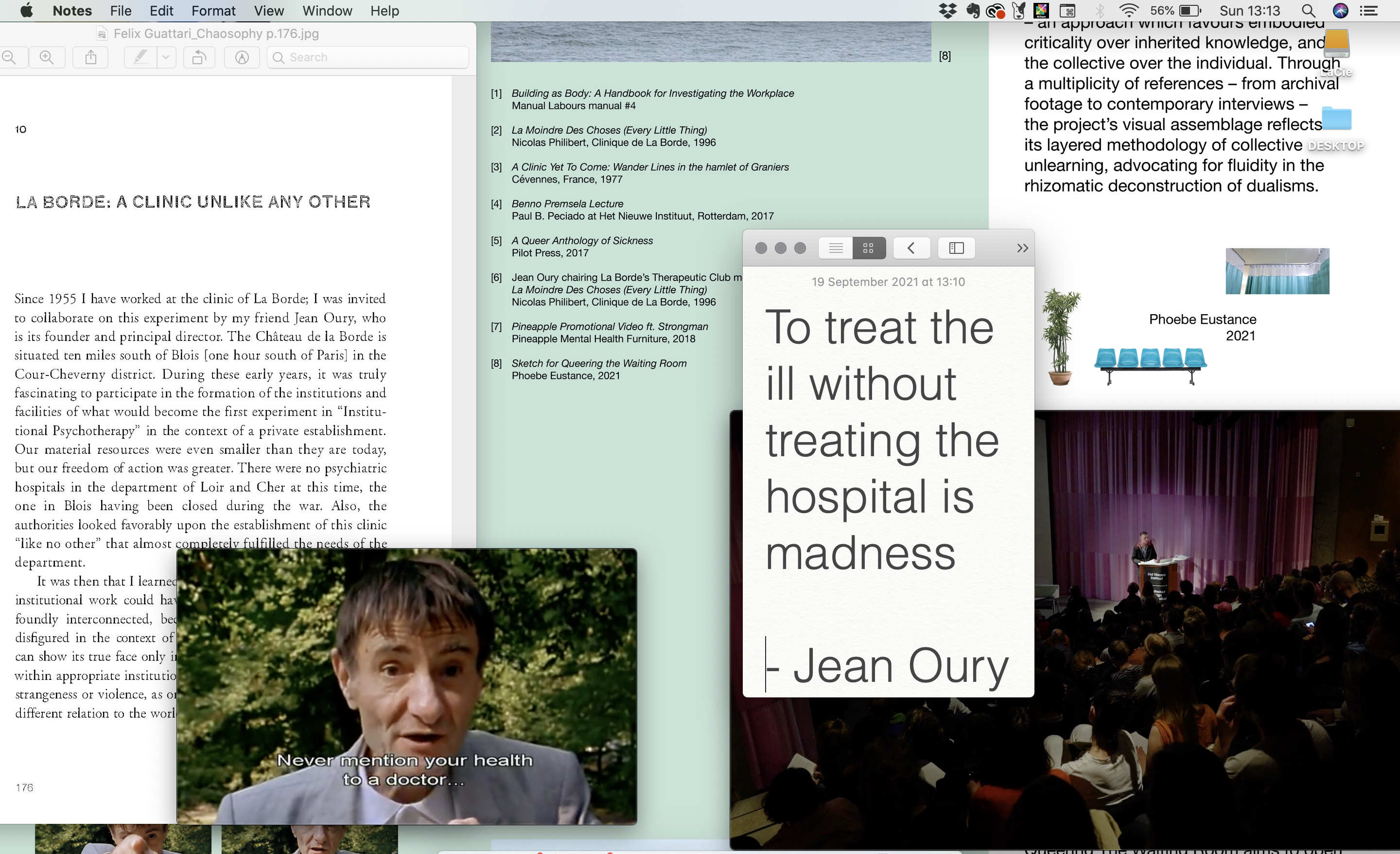Open the Format menu
Image resolution: width=1400 pixels, height=854 pixels.
tap(213, 11)
